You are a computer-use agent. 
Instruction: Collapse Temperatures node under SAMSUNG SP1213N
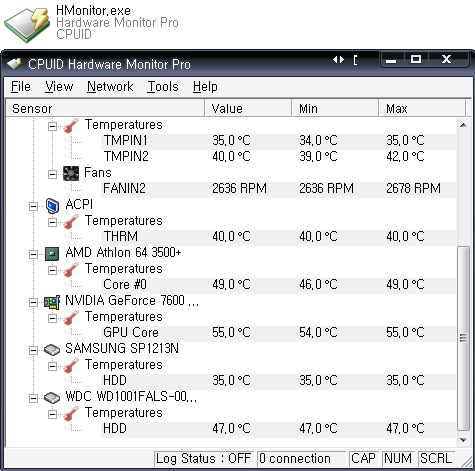pyautogui.click(x=52, y=366)
